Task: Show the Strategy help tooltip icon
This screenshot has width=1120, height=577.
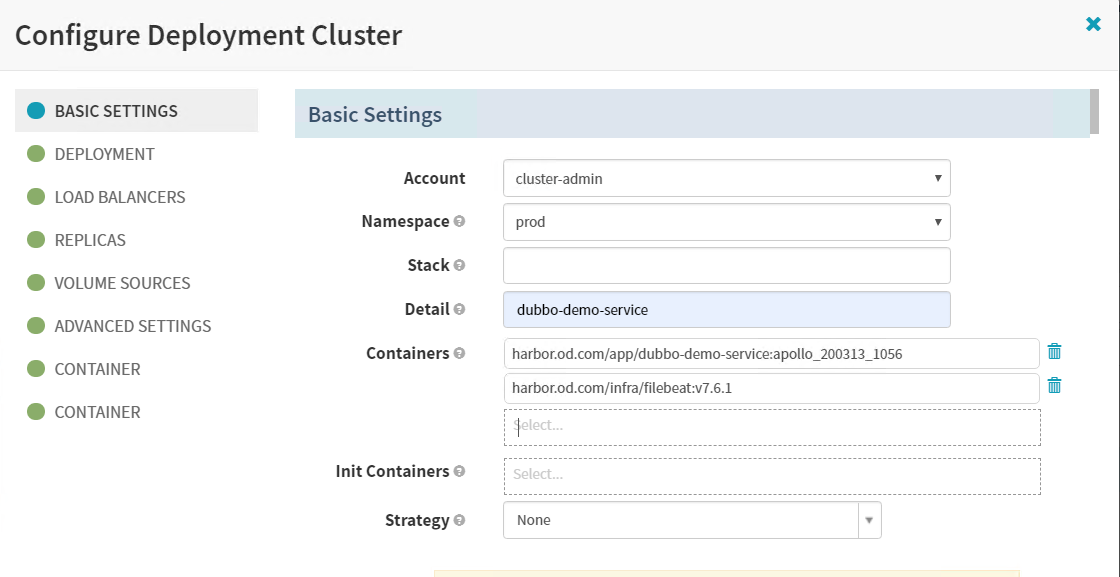Action: click(459, 521)
